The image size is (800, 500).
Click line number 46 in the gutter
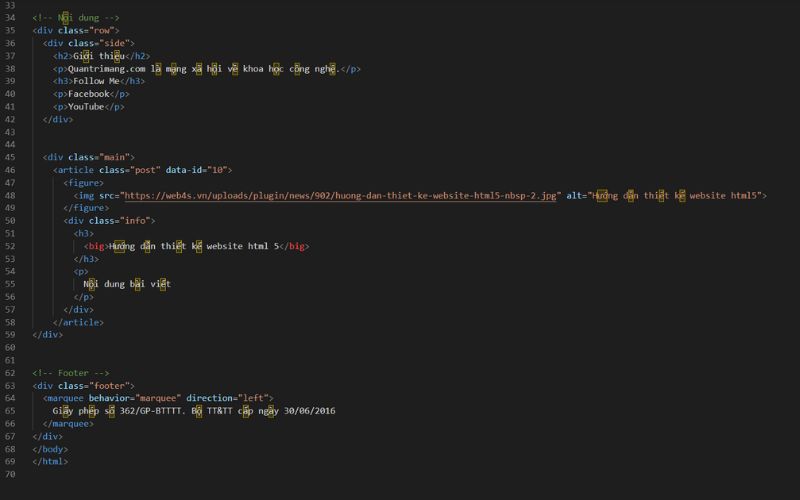(x=10, y=170)
